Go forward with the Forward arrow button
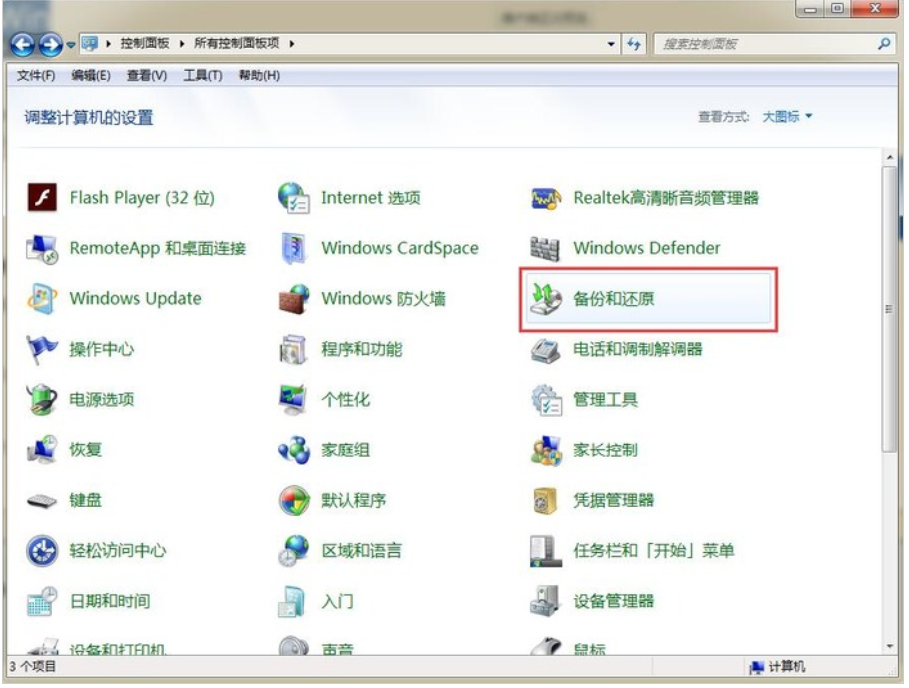This screenshot has height=688, width=909. tap(50, 44)
